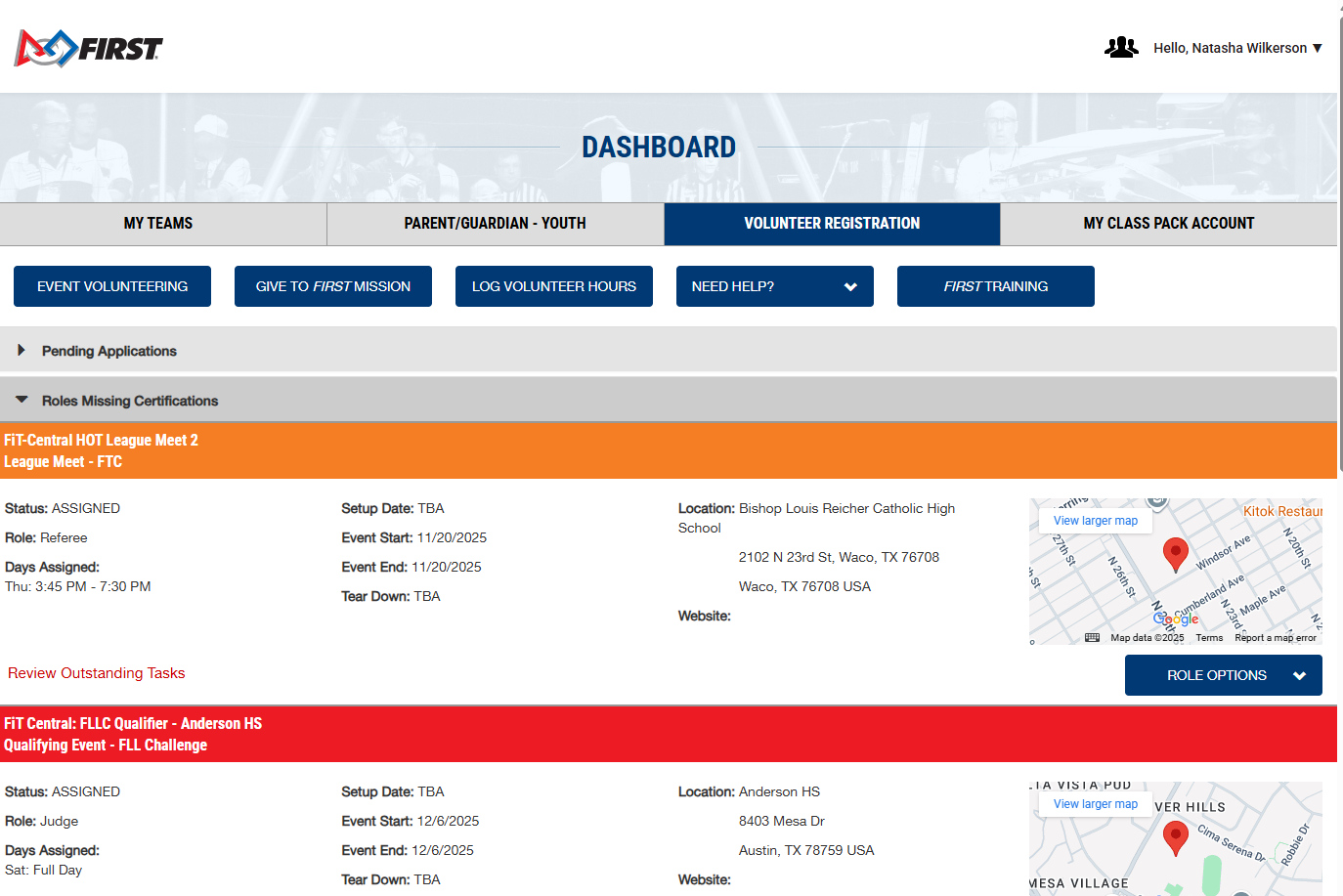Click the volunteer group icon beside the greeting

(1120, 46)
